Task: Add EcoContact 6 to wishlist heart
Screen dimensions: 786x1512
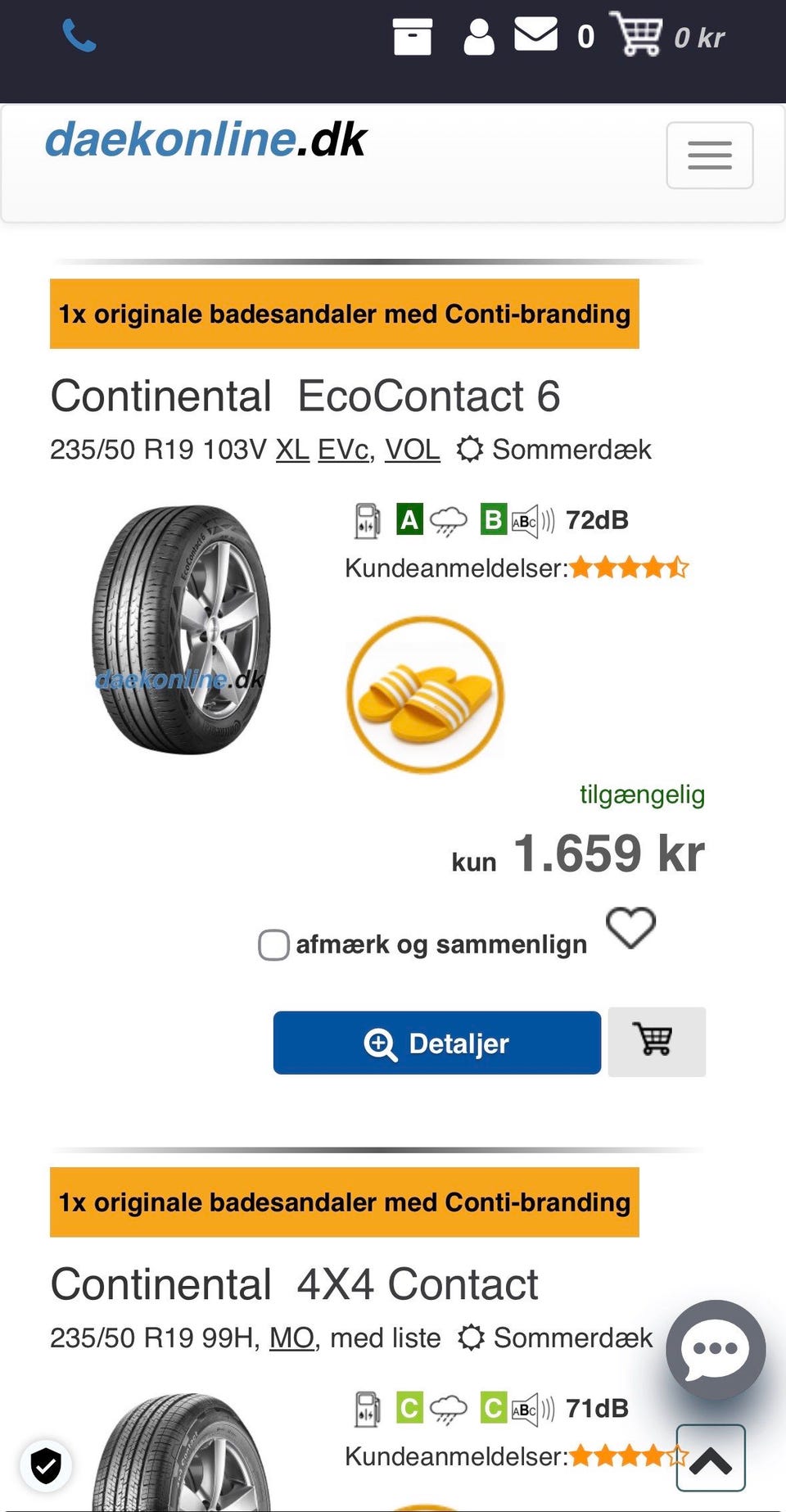Action: pos(630,928)
